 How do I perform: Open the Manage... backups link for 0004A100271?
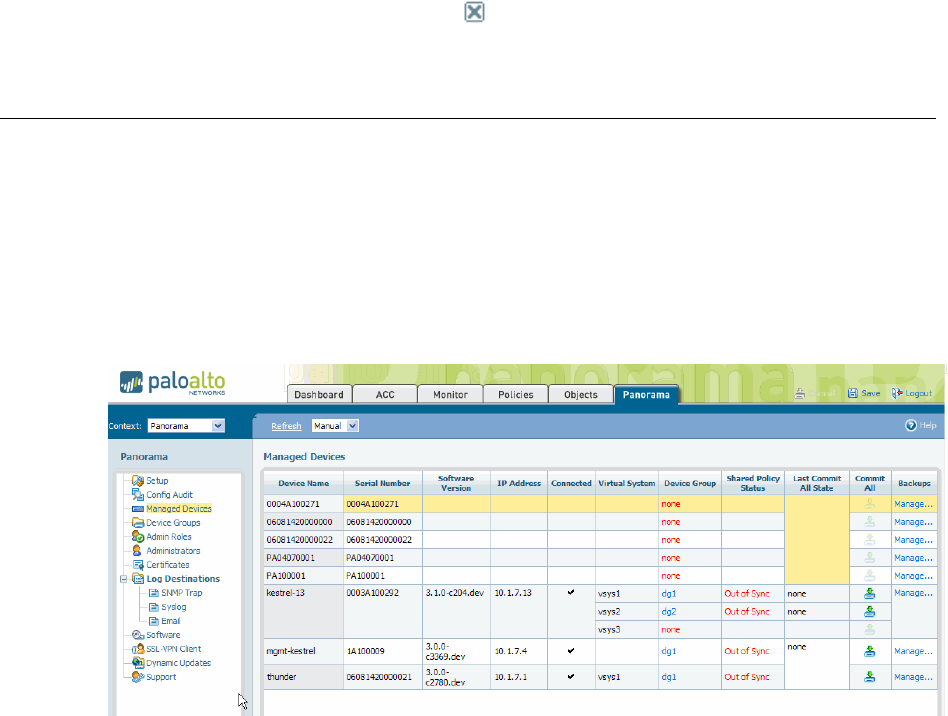pos(913,504)
